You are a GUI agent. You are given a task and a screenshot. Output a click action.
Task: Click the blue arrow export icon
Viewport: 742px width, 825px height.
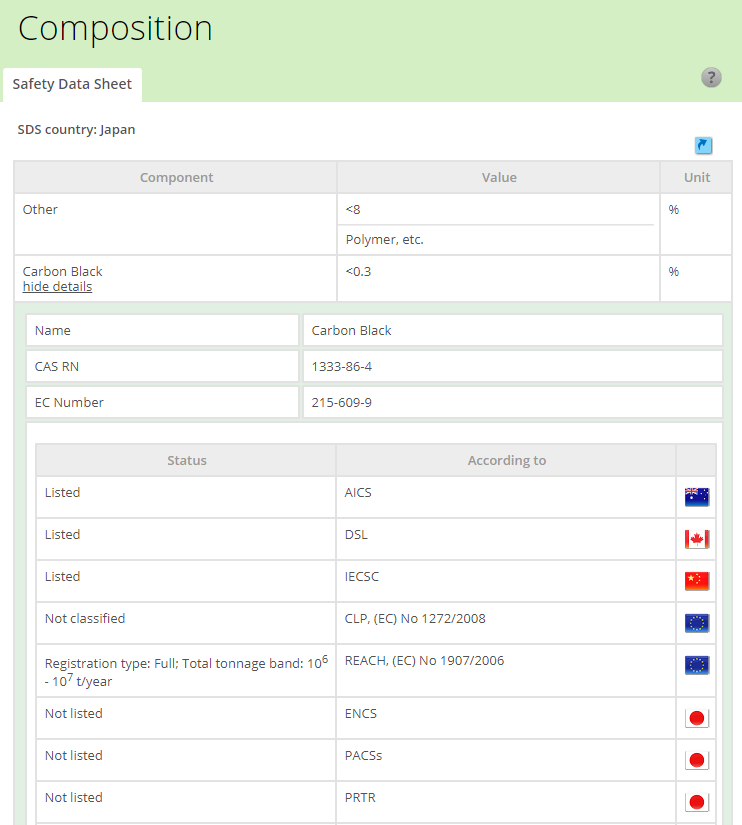click(703, 146)
